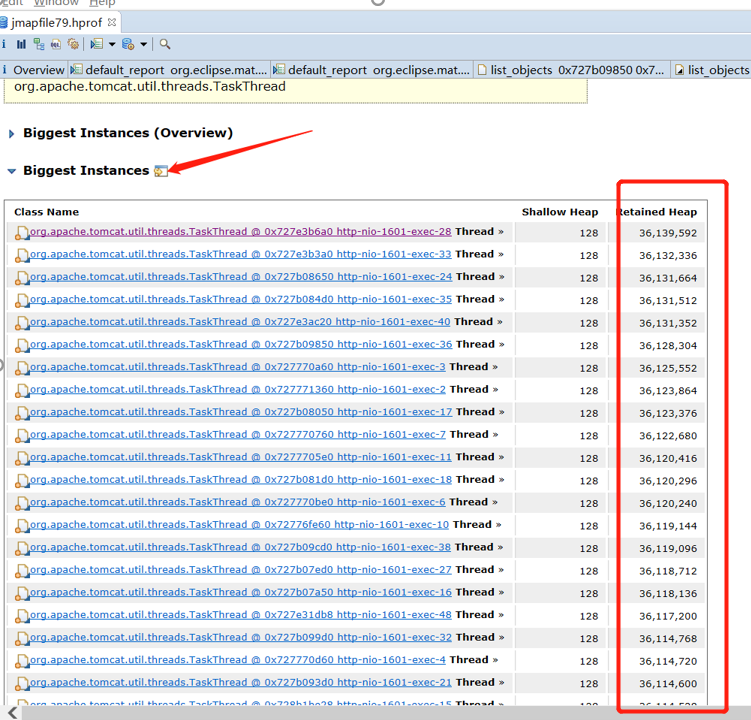Open TaskThread 0x727770a60 exec-3 link
The height and width of the screenshot is (720, 751).
[x=238, y=366]
